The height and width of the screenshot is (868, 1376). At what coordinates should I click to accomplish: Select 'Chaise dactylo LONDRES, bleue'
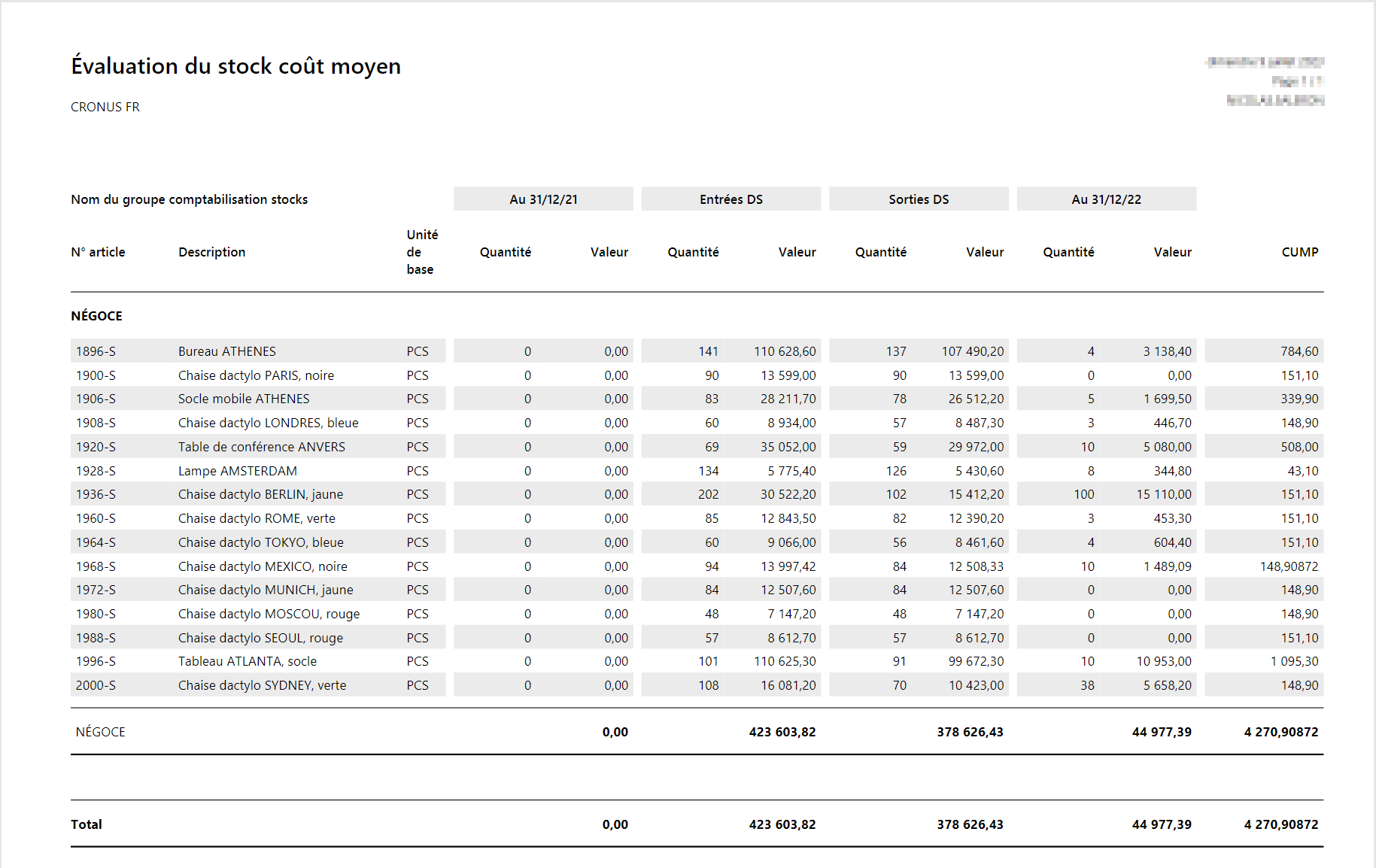coord(269,423)
